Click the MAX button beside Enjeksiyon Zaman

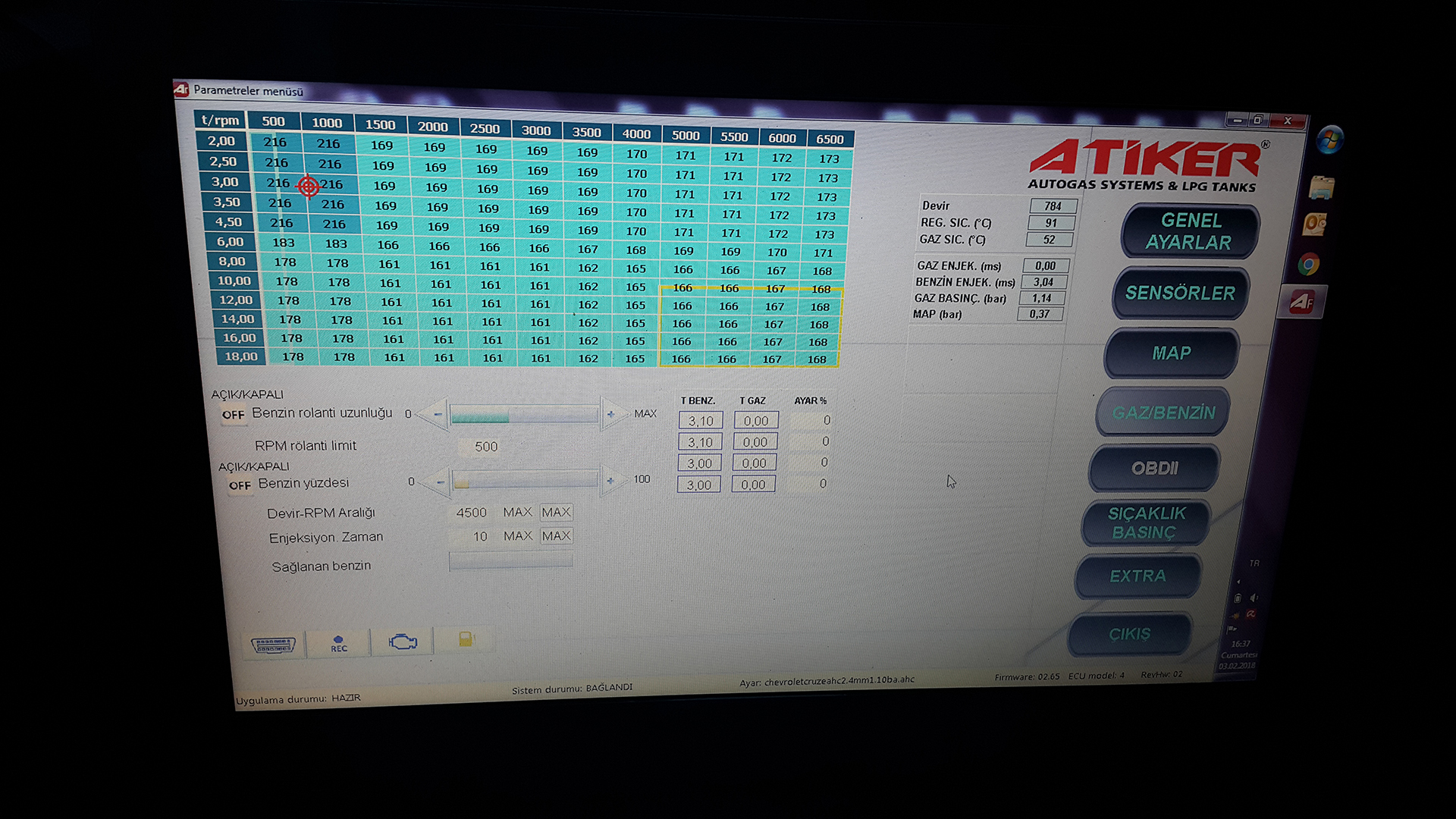point(556,536)
